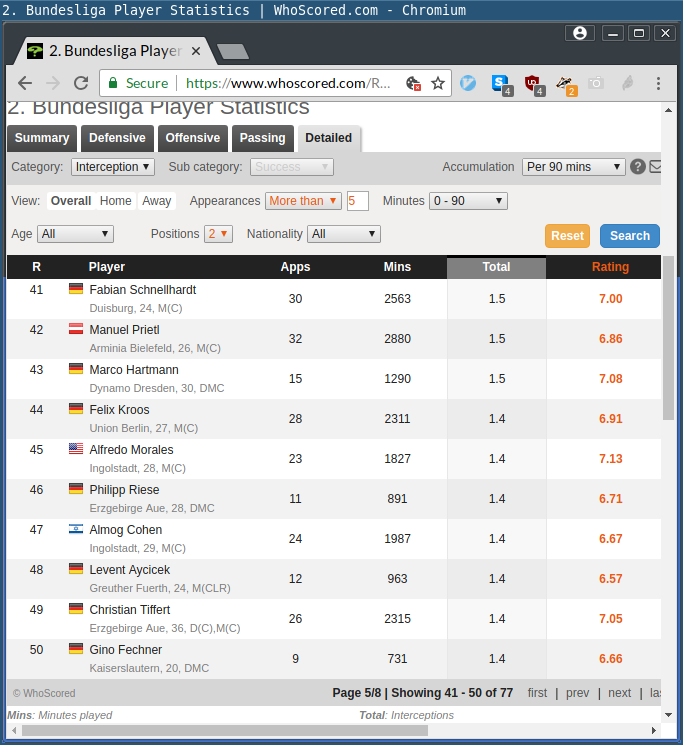Switch to the Offensive tab
The image size is (683, 745).
point(193,138)
